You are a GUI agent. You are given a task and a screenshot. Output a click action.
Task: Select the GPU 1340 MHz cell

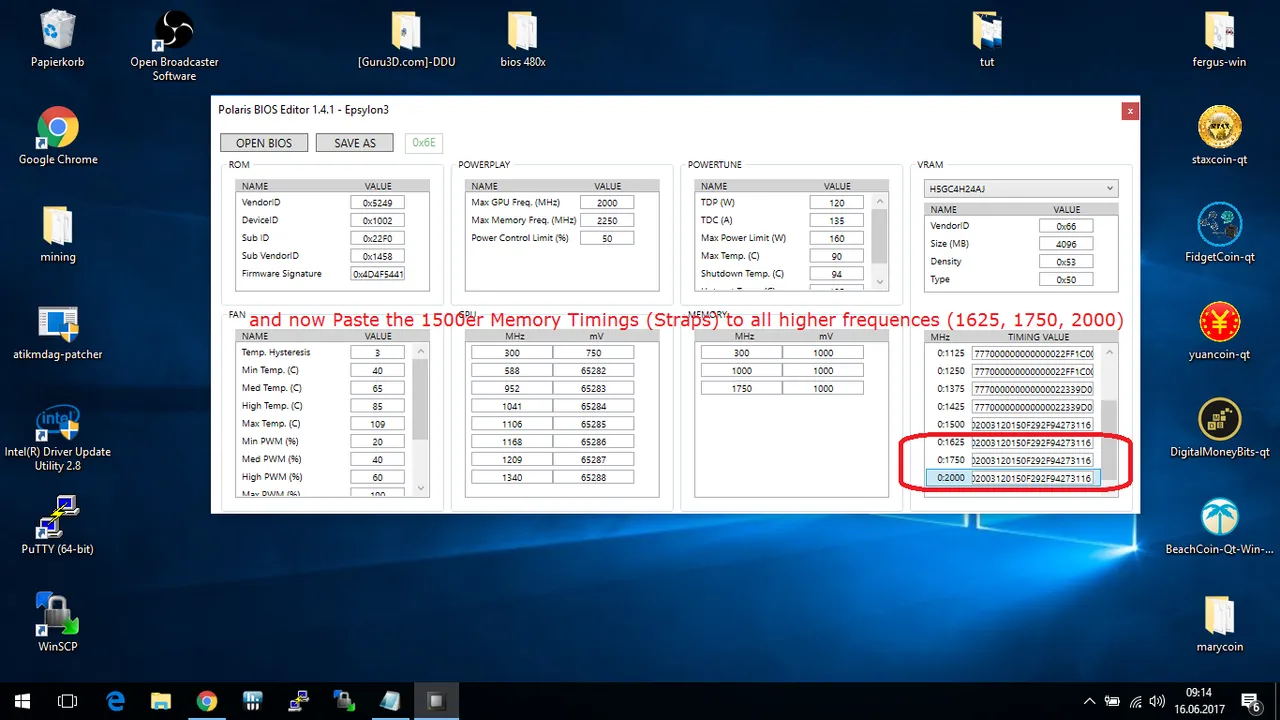512,477
